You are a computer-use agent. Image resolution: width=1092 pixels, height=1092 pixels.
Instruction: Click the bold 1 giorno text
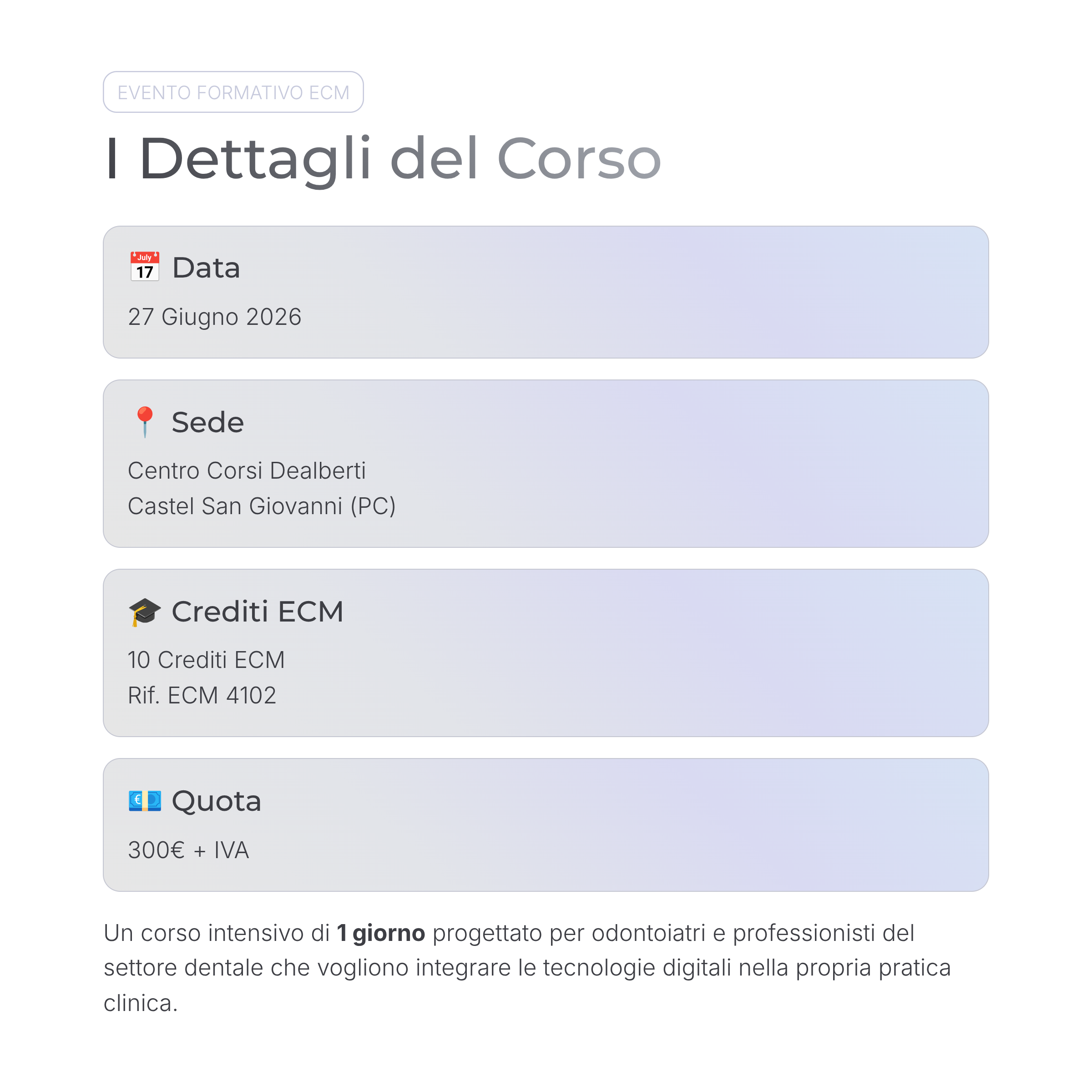click(380, 933)
